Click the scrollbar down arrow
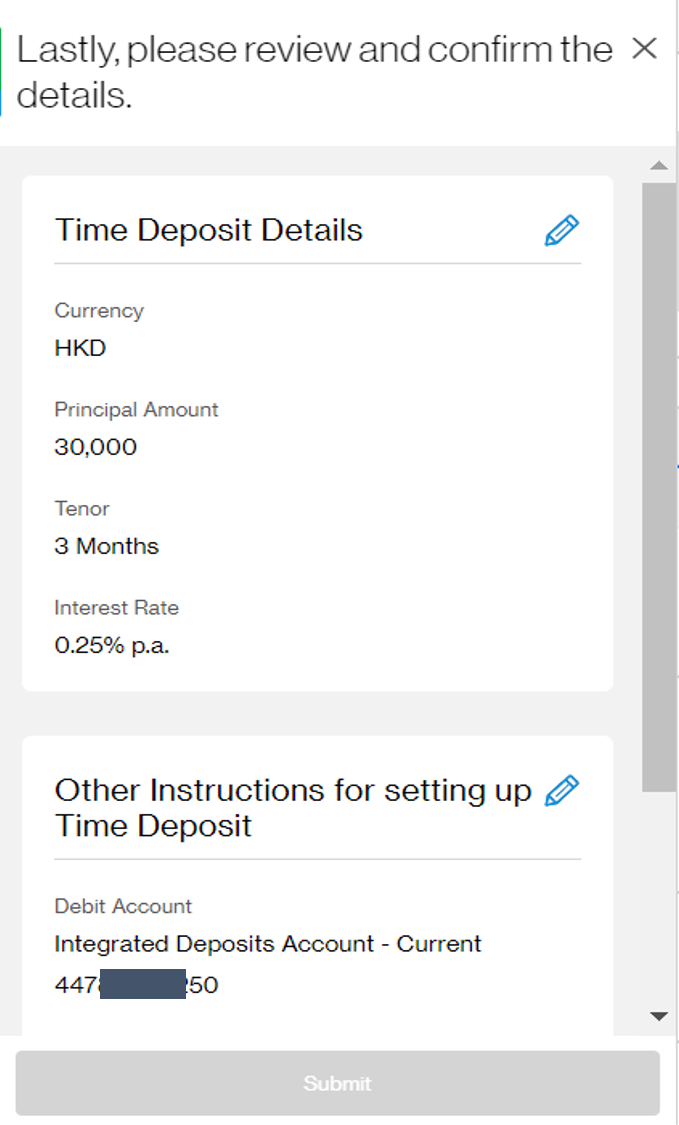The height and width of the screenshot is (1125, 679). pos(658,1017)
